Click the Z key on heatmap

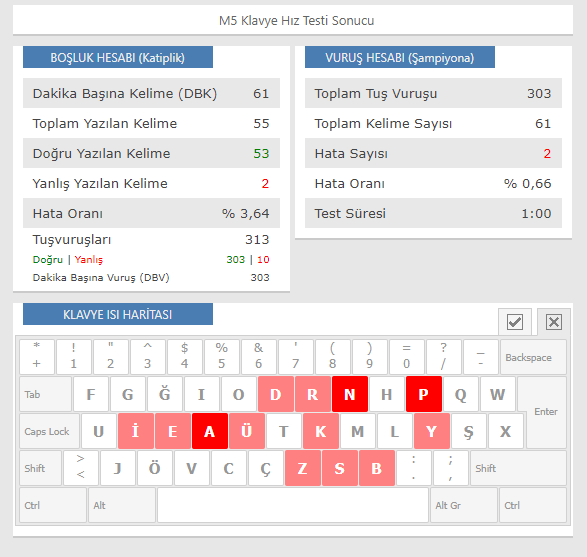[302, 468]
